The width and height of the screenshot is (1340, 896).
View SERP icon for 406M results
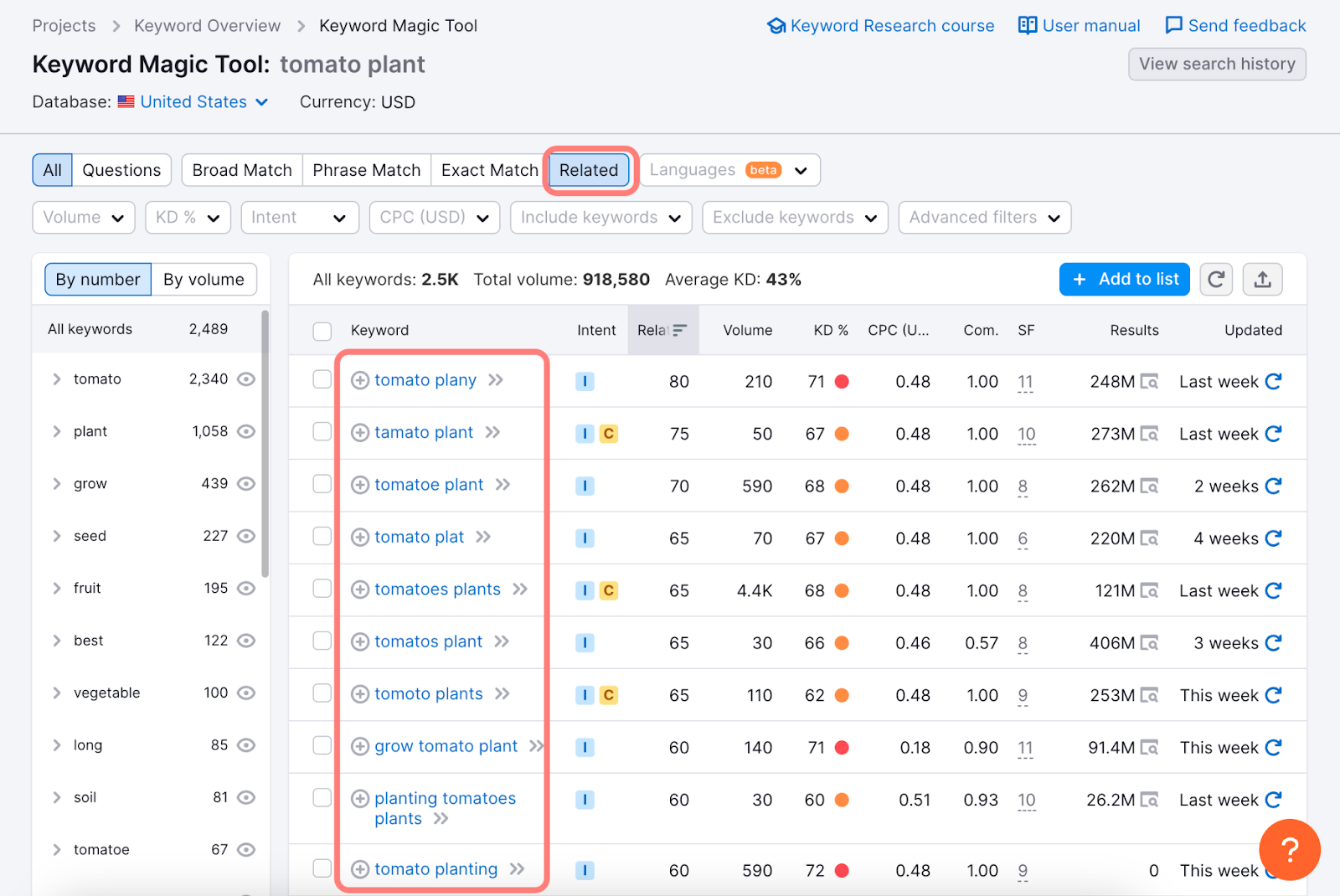pos(1150,643)
